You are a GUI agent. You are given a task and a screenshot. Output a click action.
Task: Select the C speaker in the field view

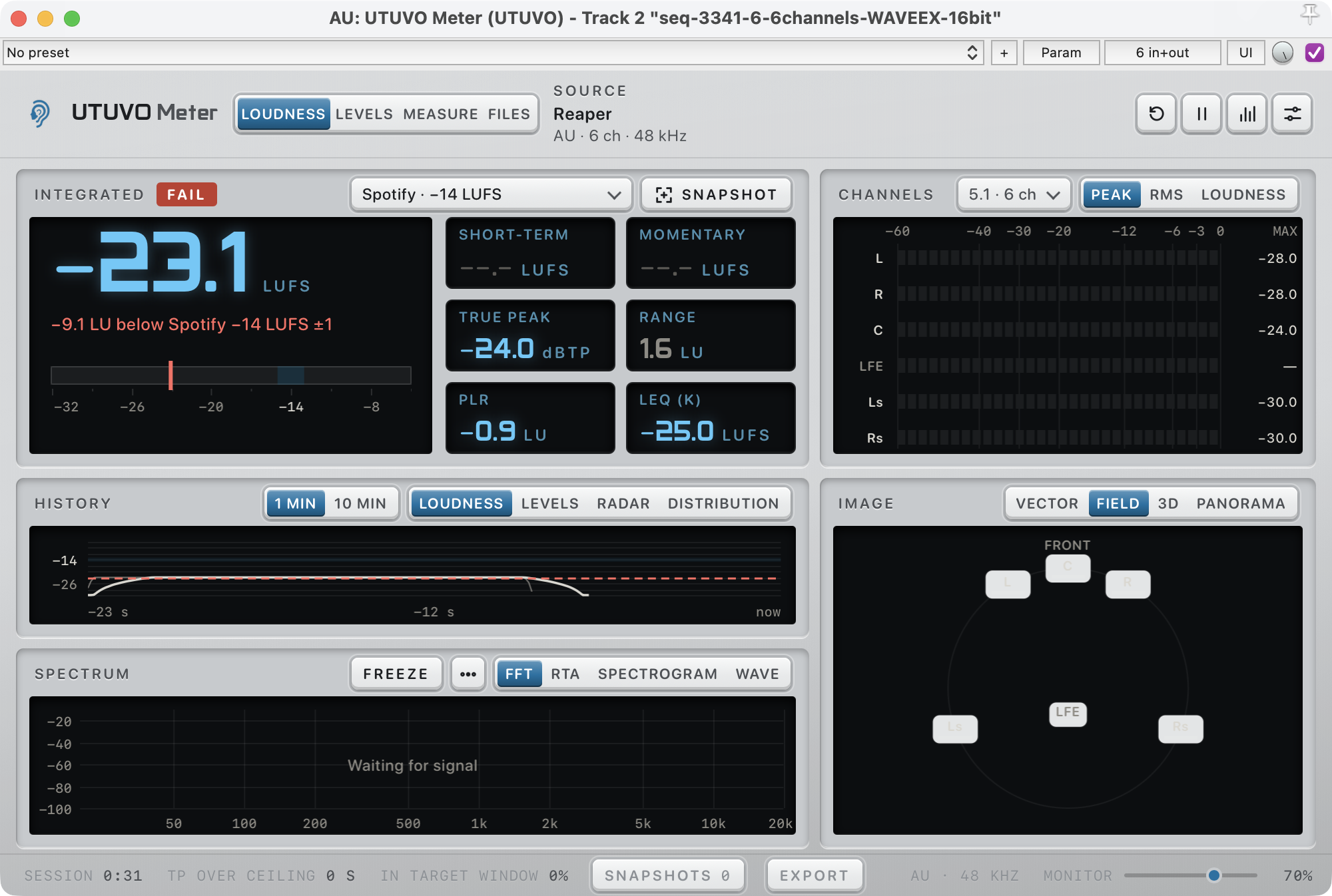1068,568
